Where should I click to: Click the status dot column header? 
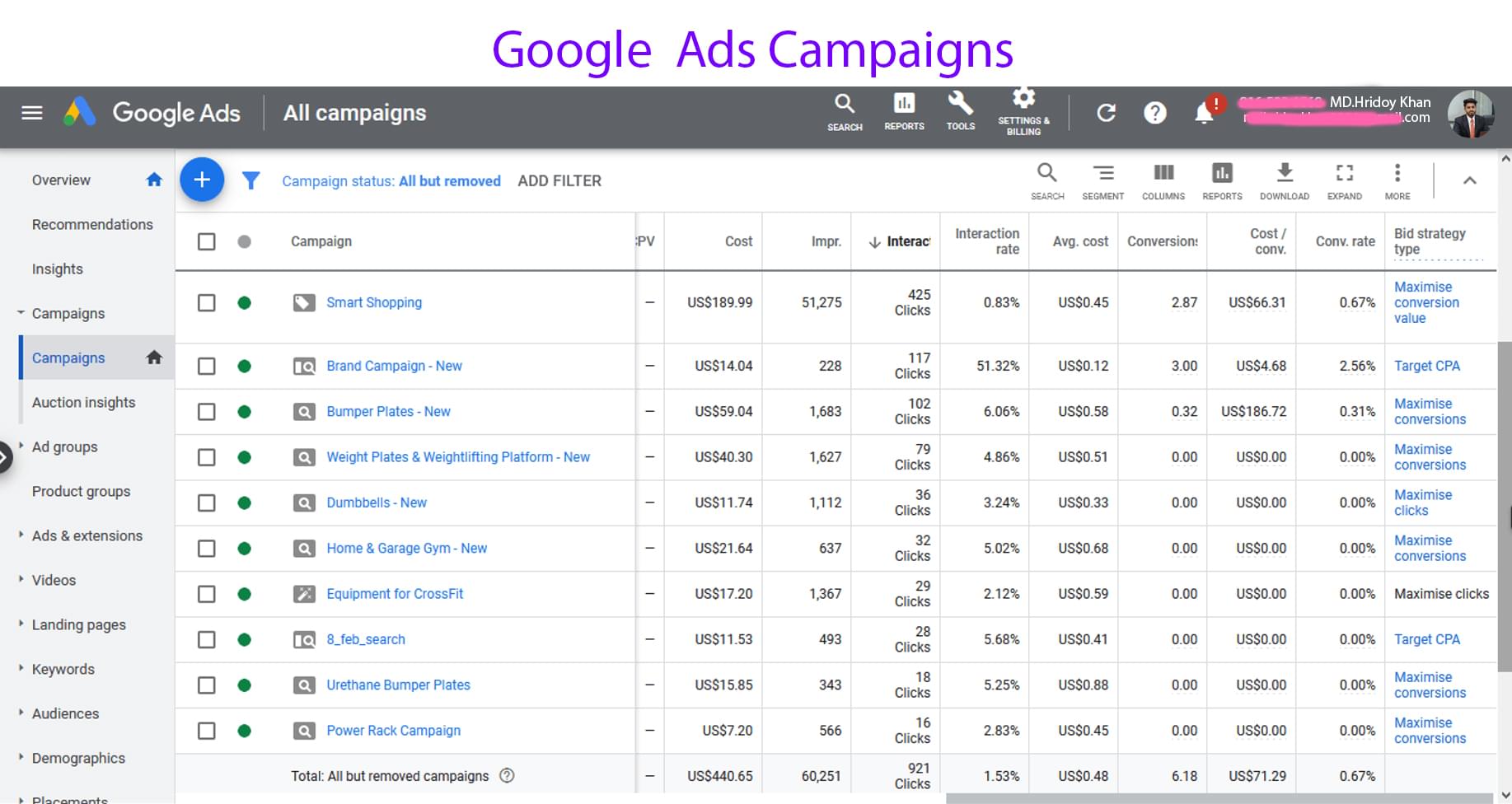(244, 241)
